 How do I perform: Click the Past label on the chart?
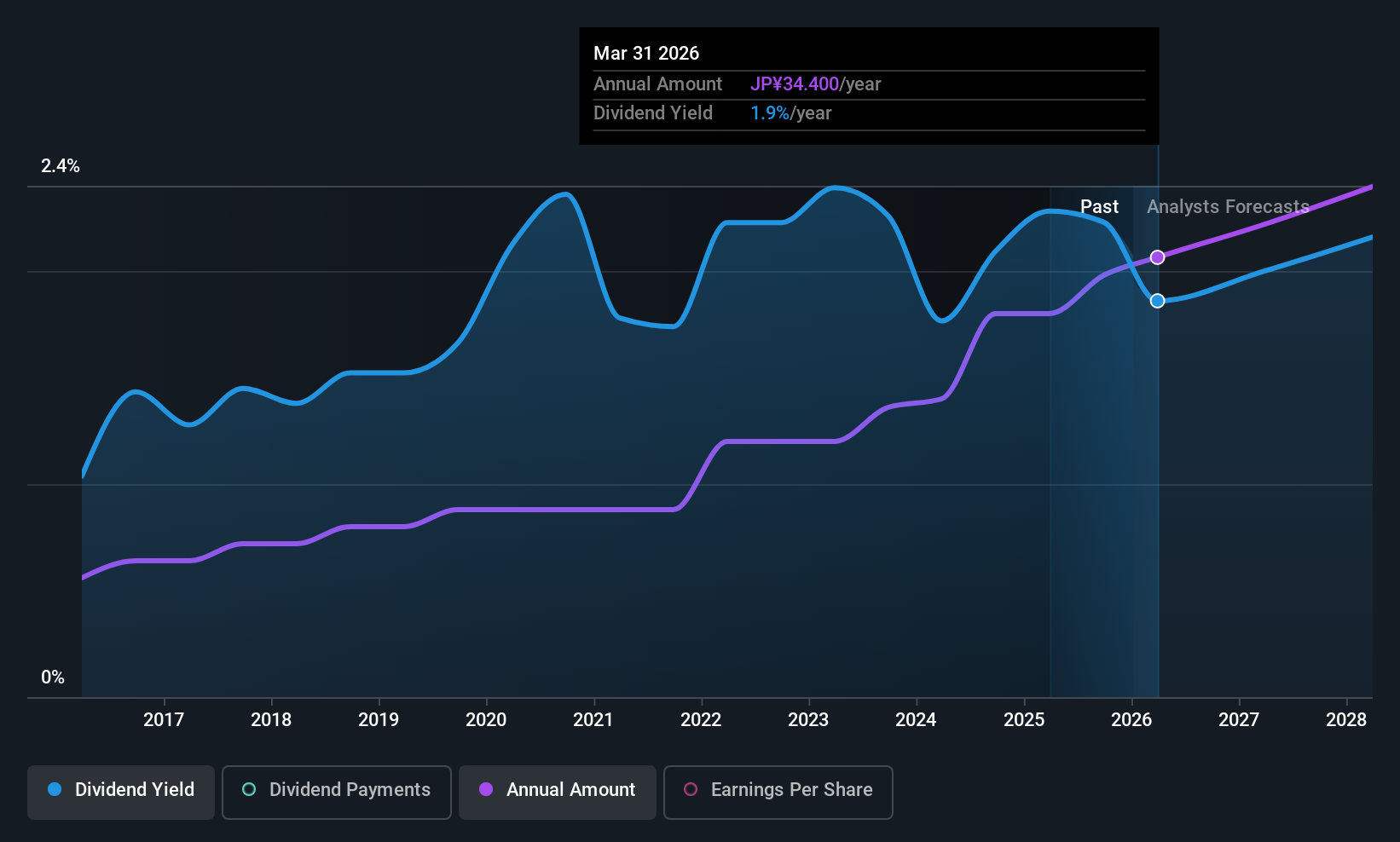[1099, 206]
